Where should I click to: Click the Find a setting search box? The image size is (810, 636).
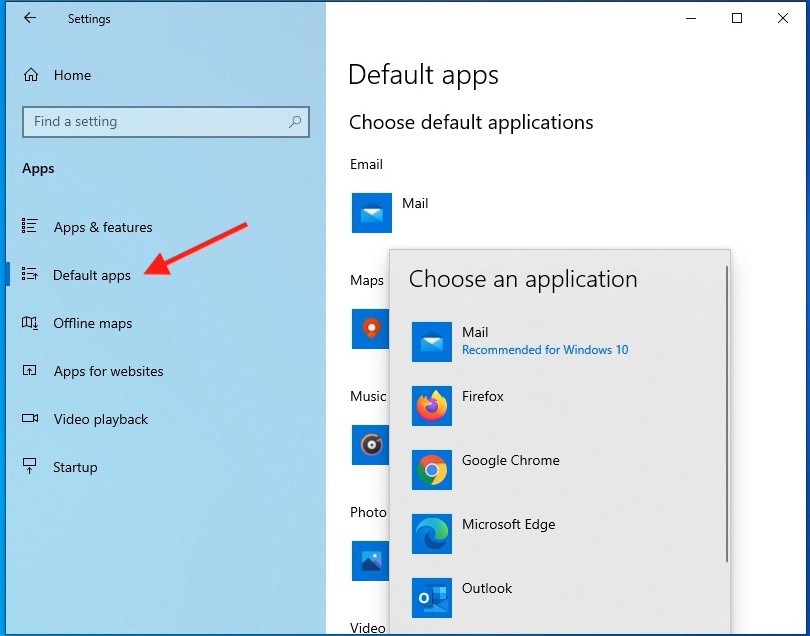pos(166,122)
